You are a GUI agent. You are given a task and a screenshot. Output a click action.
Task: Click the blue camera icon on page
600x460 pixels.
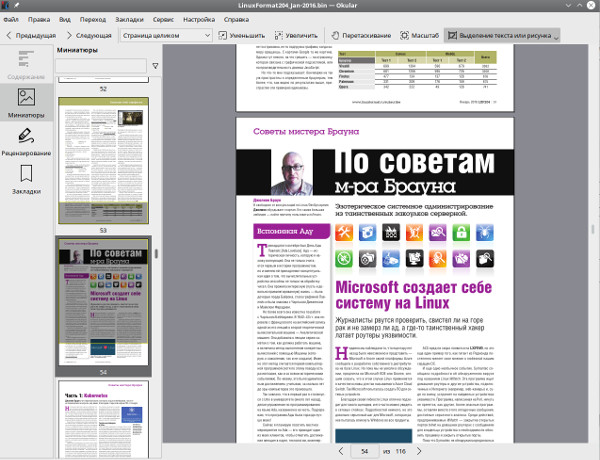click(367, 232)
